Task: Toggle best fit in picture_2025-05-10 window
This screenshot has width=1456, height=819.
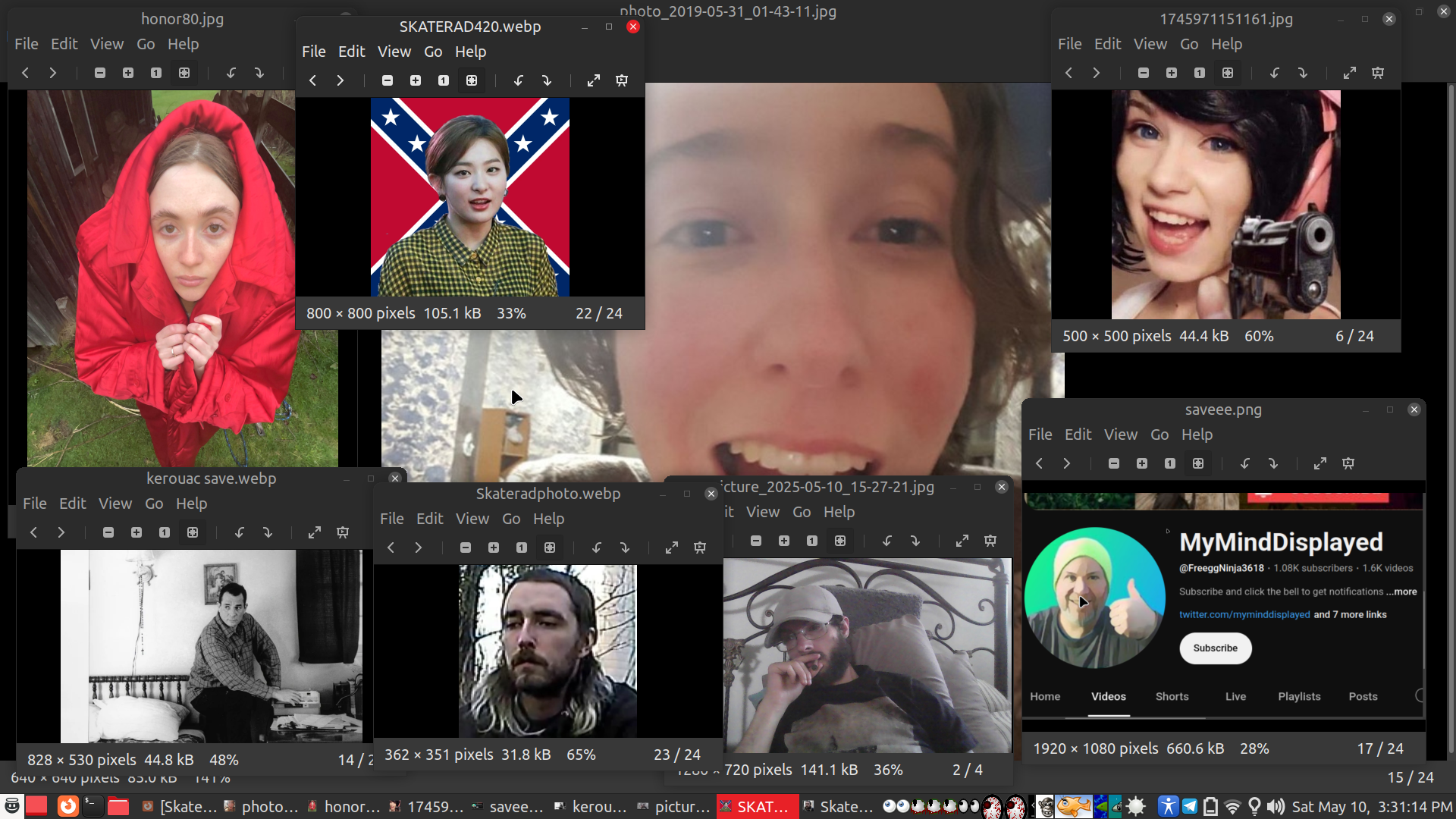Action: tap(840, 541)
